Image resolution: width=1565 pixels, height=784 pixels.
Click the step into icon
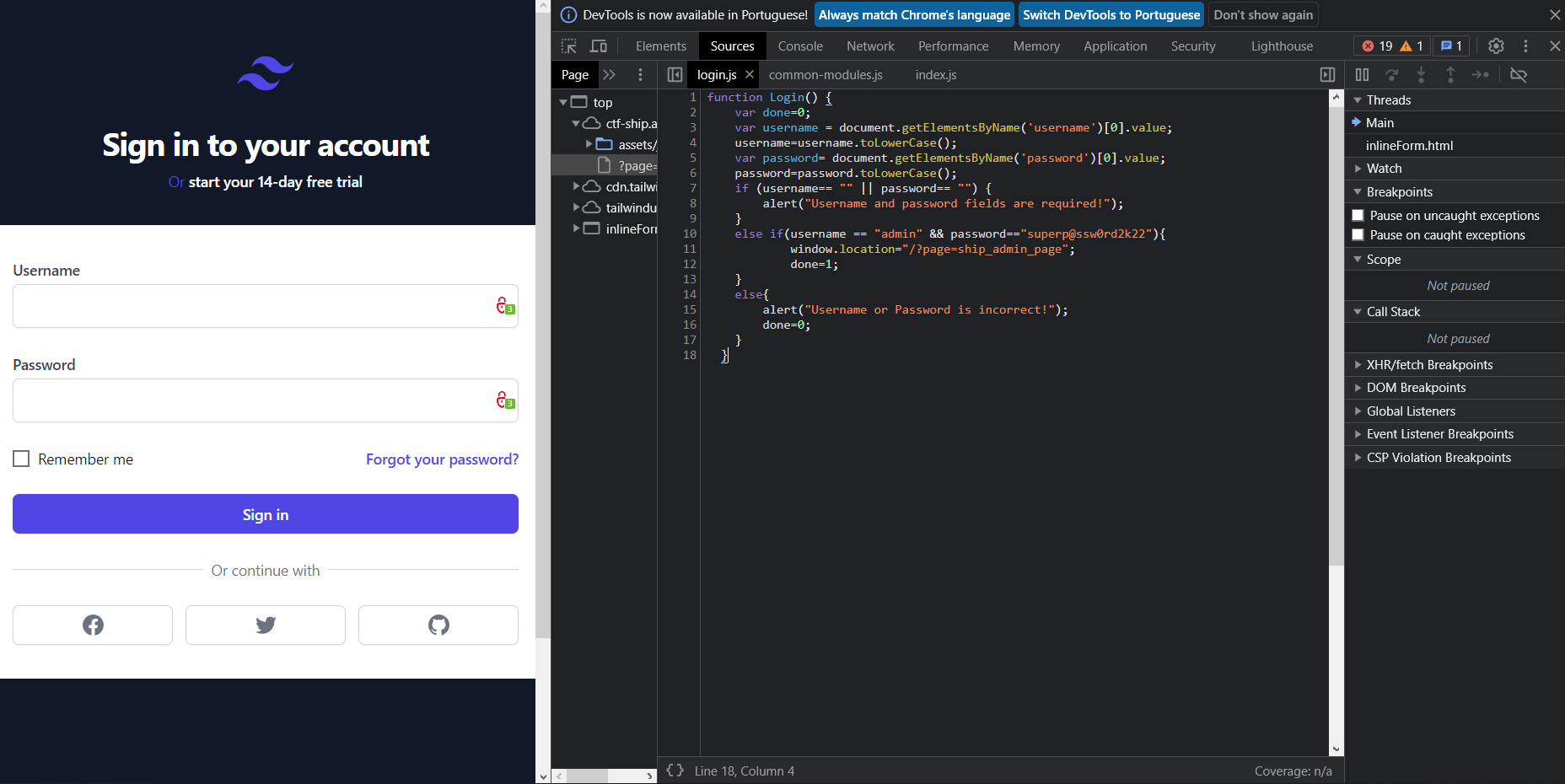point(1421,75)
